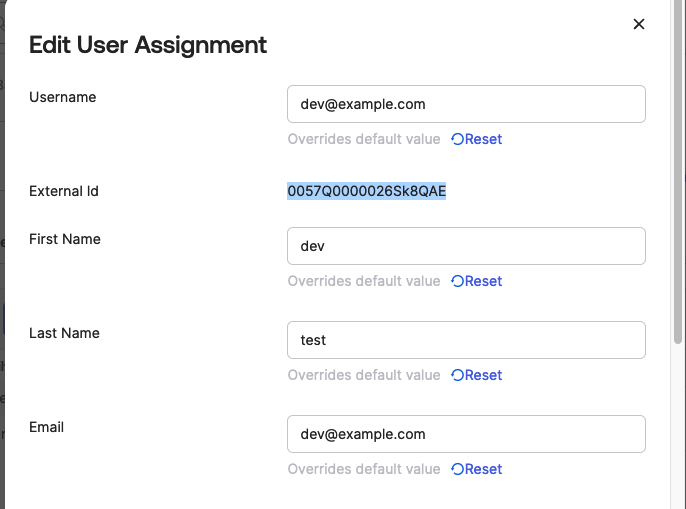Viewport: 686px width, 509px height.
Task: Click the reset arrow icon under First Name
Action: coord(457,281)
